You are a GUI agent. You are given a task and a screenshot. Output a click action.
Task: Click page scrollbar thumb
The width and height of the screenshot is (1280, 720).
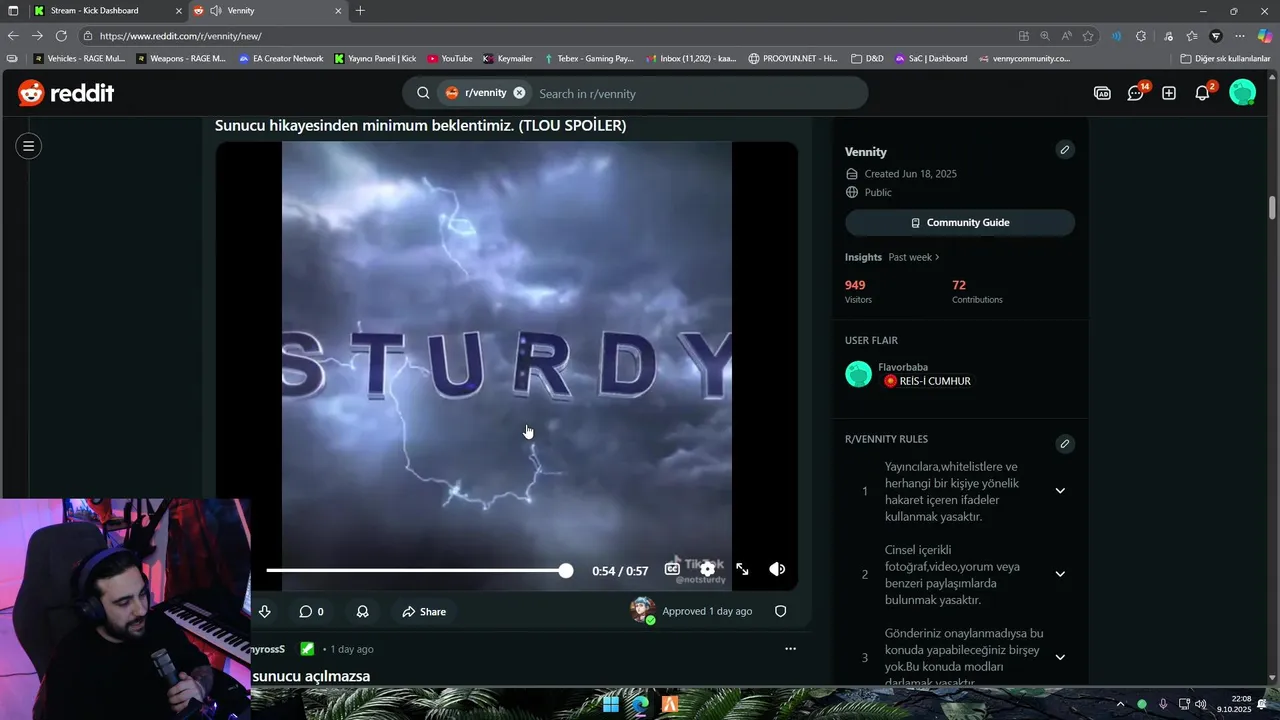tap(1273, 207)
